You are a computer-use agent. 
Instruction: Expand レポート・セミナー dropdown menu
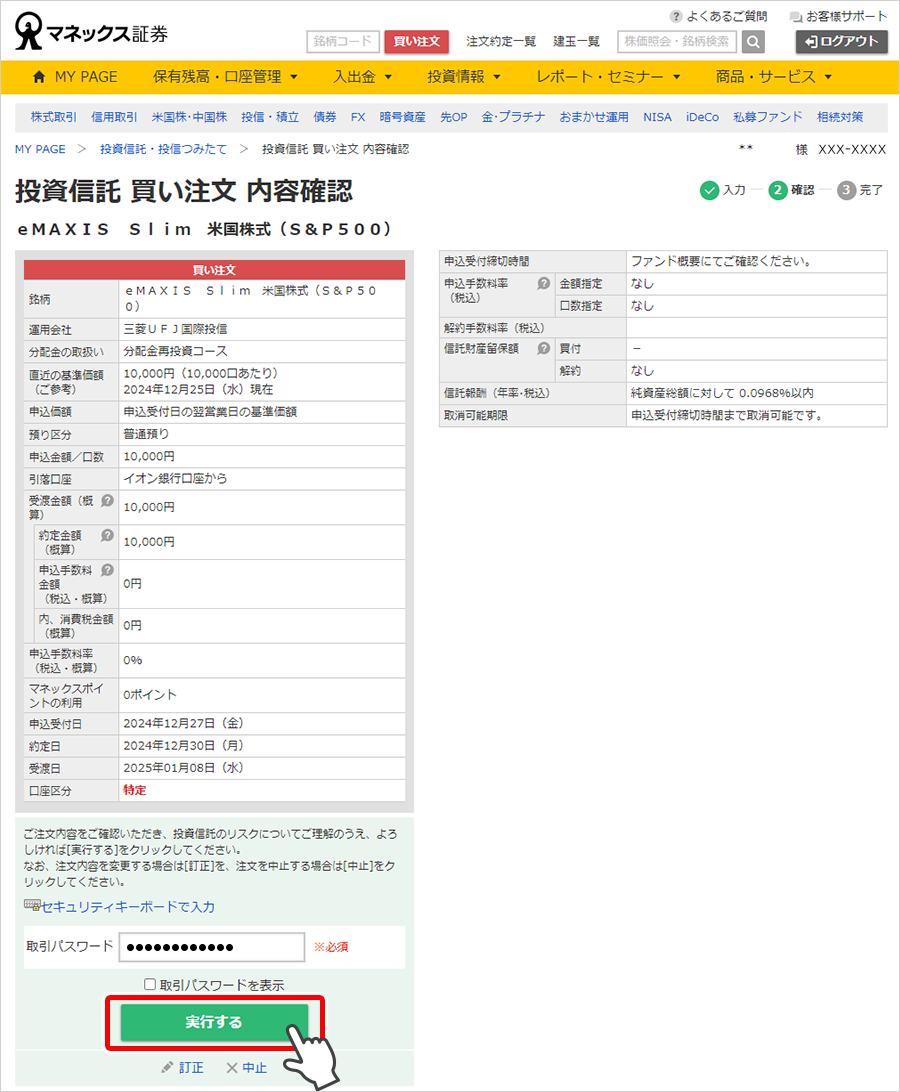[x=607, y=77]
